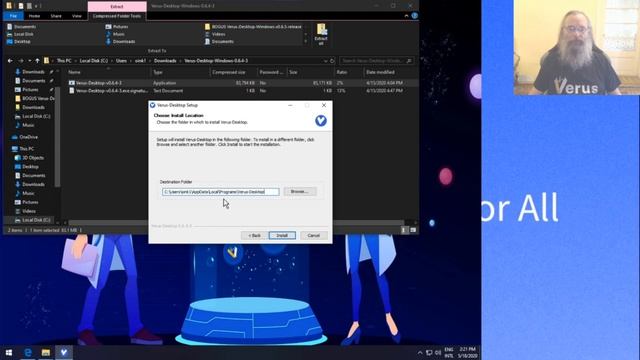Viewport: 640px width, 360px height.
Task: Click the search magnifier icon
Action: click(x=409, y=61)
